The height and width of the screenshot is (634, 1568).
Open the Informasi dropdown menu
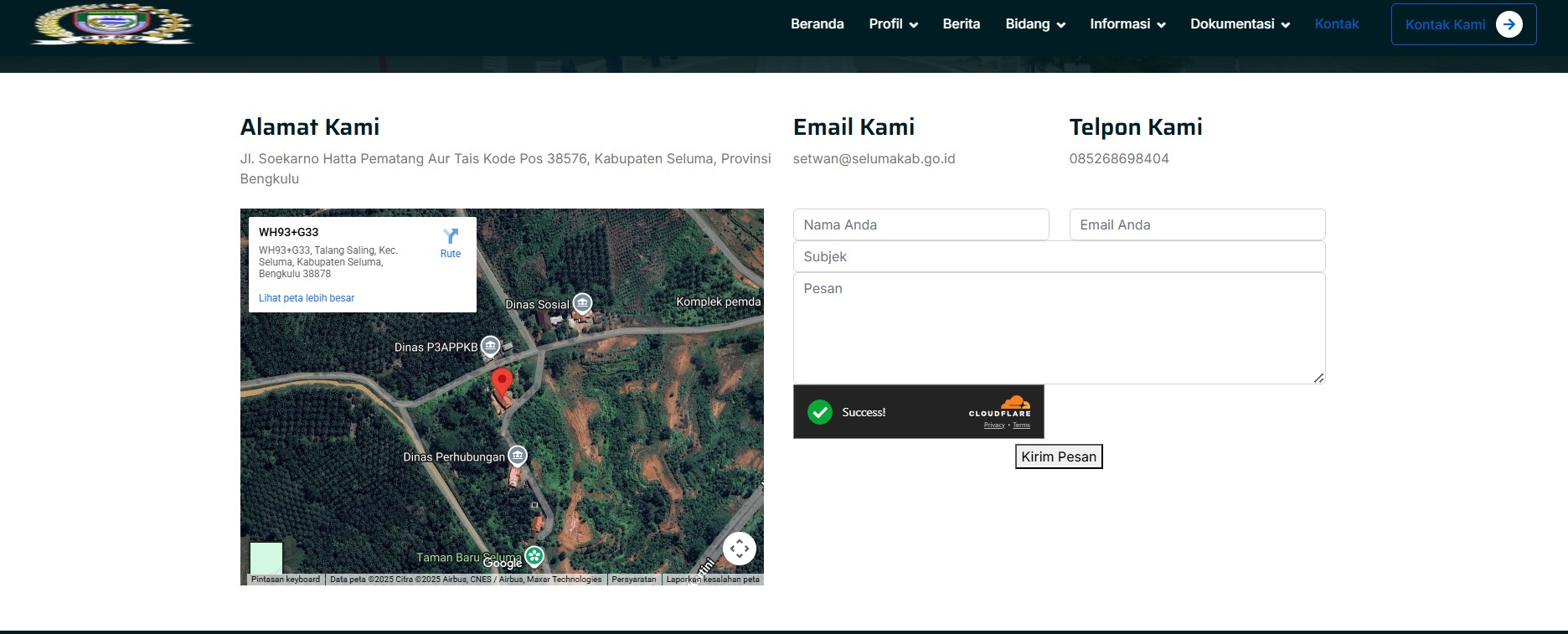(1127, 24)
